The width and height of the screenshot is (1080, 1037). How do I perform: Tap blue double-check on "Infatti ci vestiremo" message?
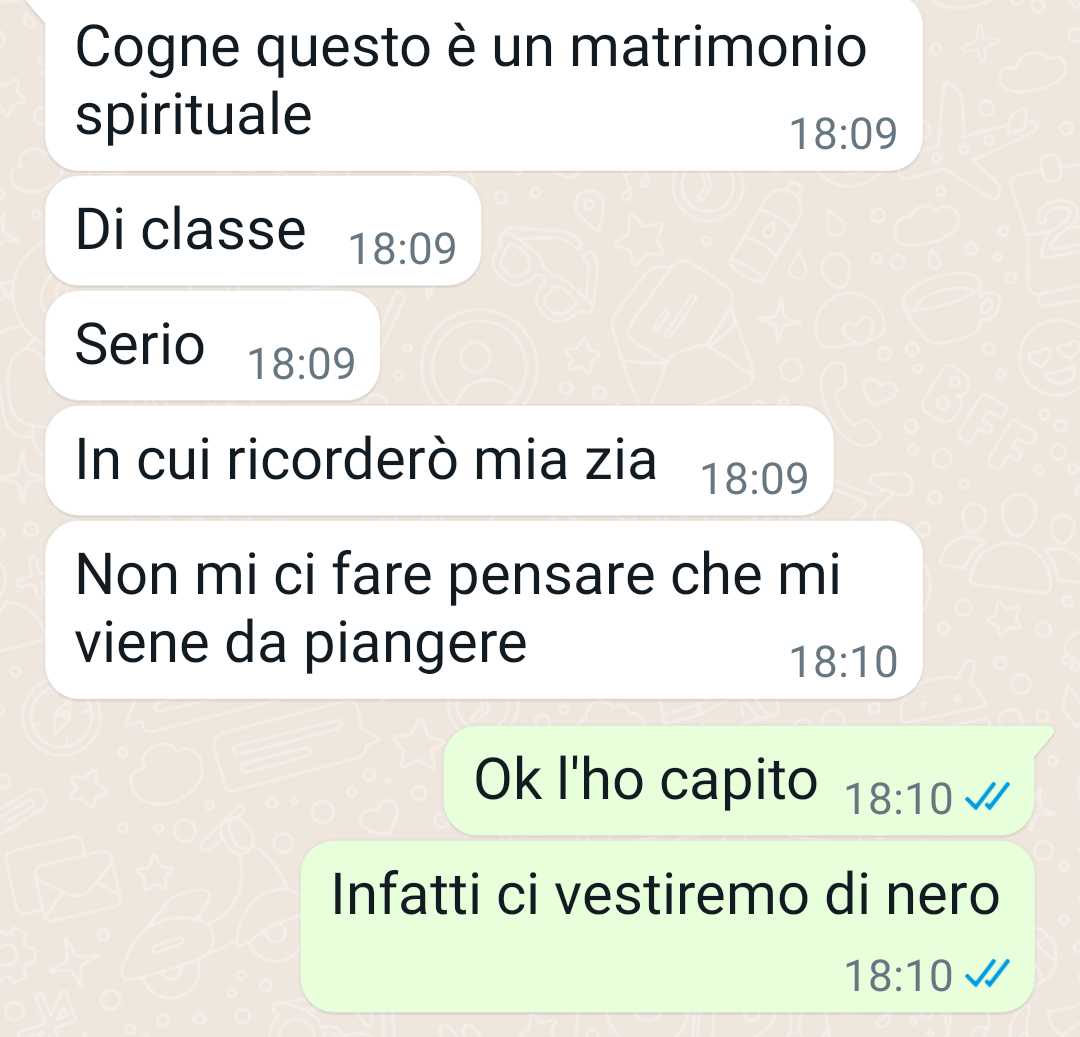[987, 974]
